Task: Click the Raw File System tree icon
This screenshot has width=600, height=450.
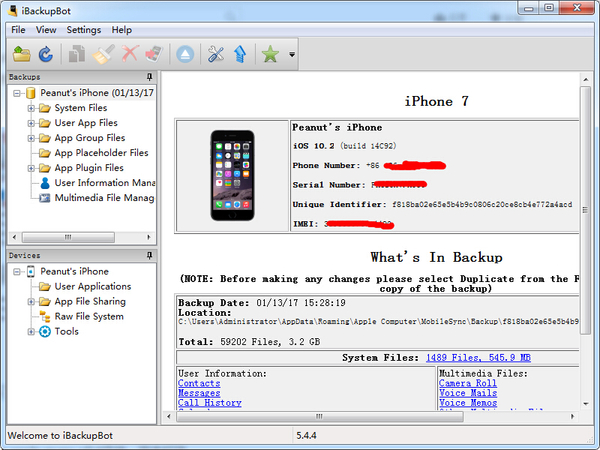Action: [45, 317]
